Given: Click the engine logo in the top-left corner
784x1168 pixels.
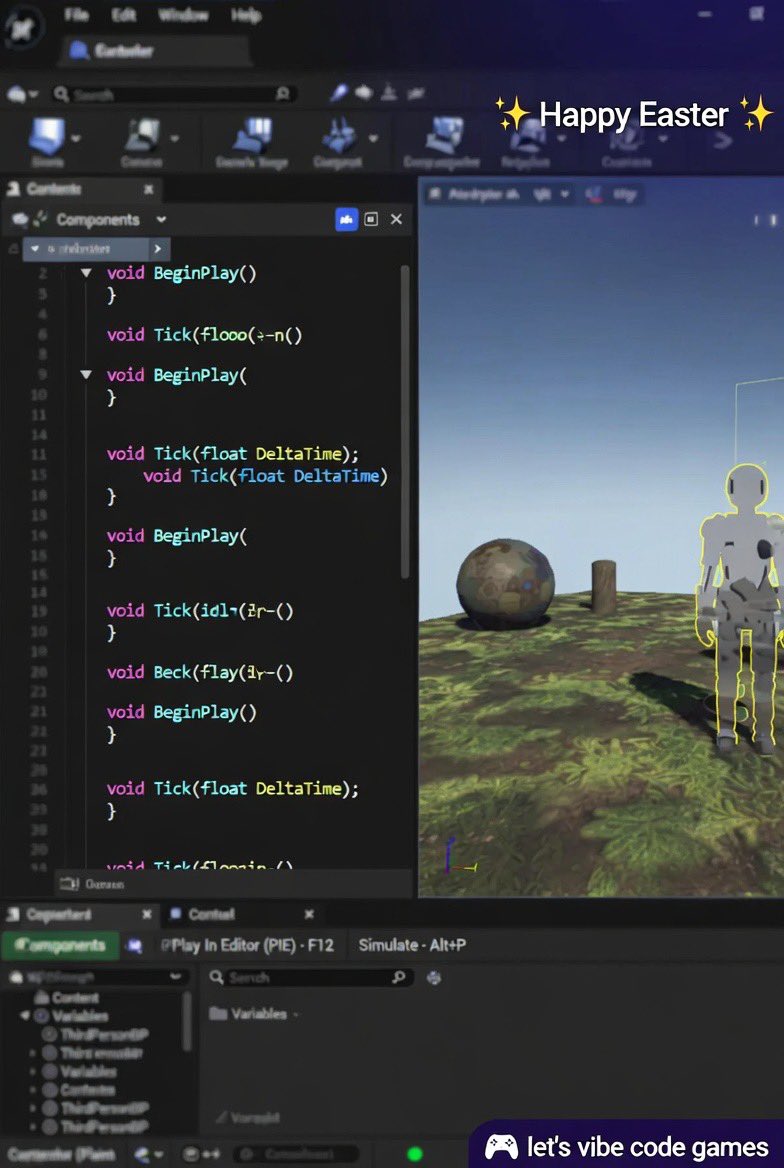Looking at the screenshot, I should (x=25, y=27).
